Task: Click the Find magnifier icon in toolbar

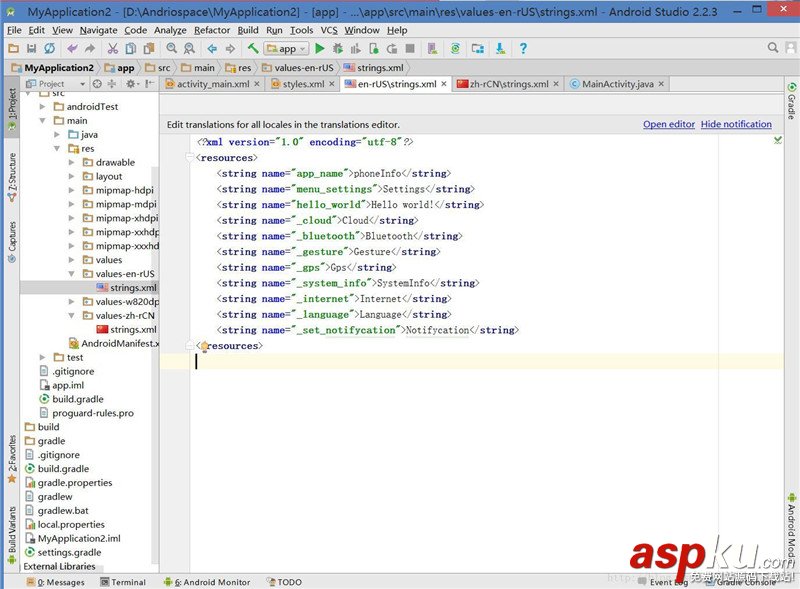Action: (172, 48)
